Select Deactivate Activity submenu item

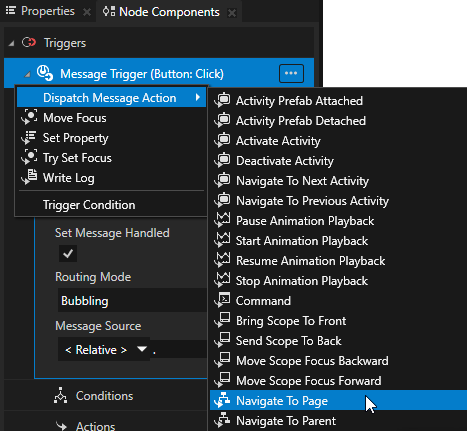(338, 160)
